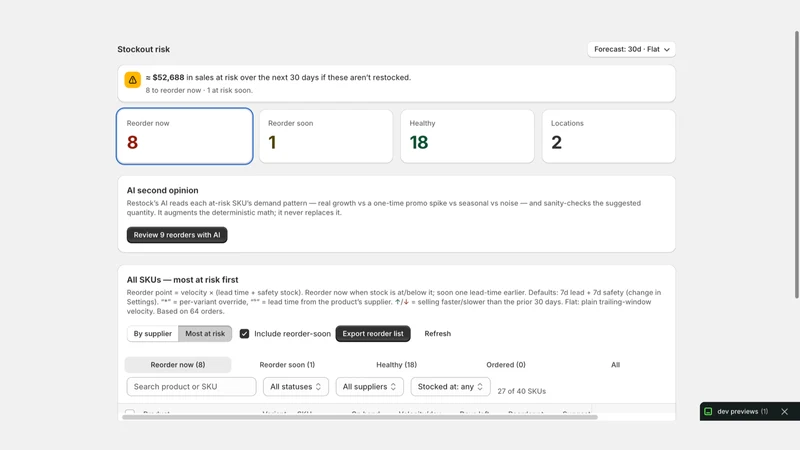Screen dimensions: 800x450
Task: Click the dev previews green icon
Action: [x=708, y=411]
